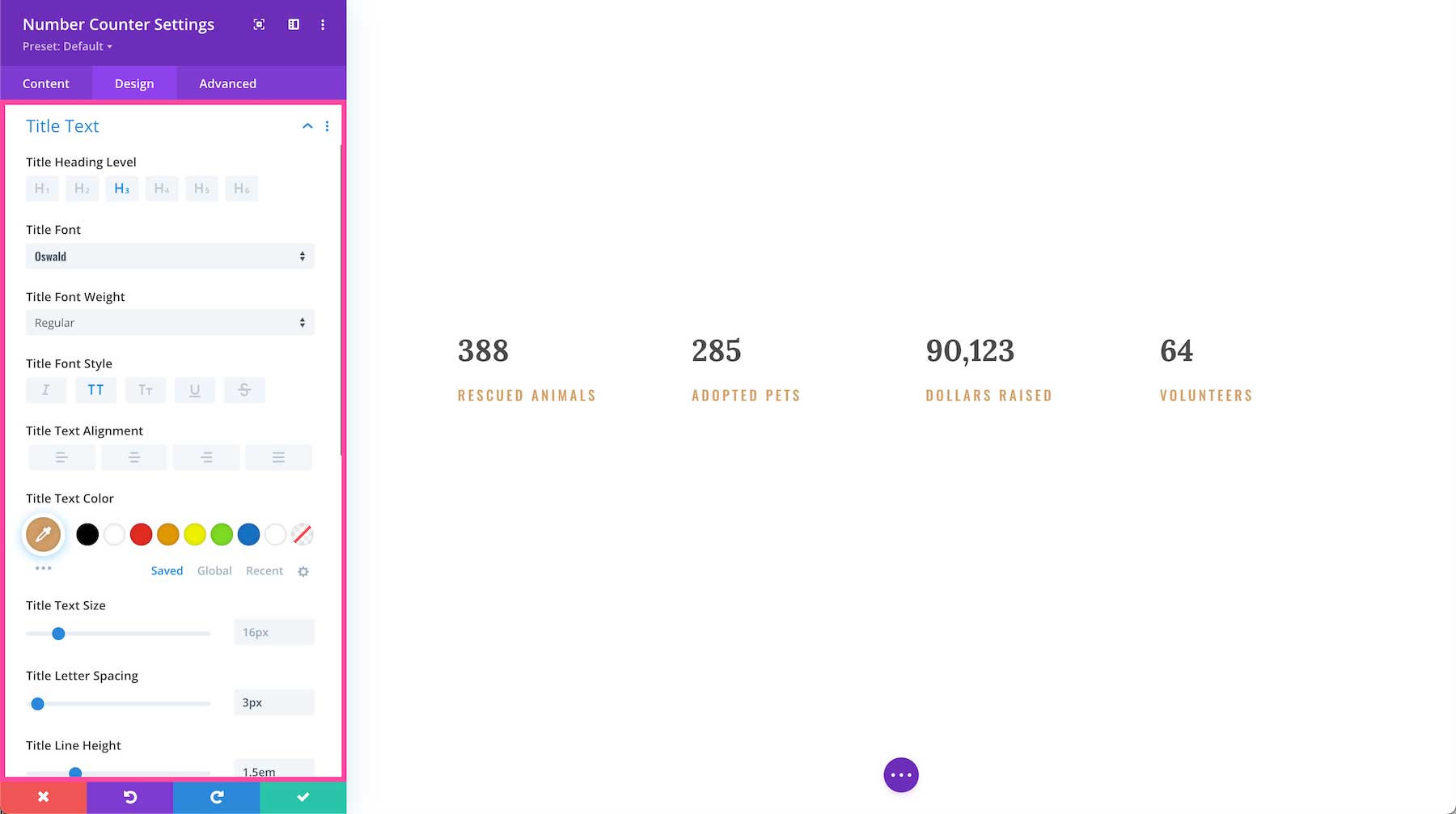Save changes with the green checkmark button

point(303,796)
